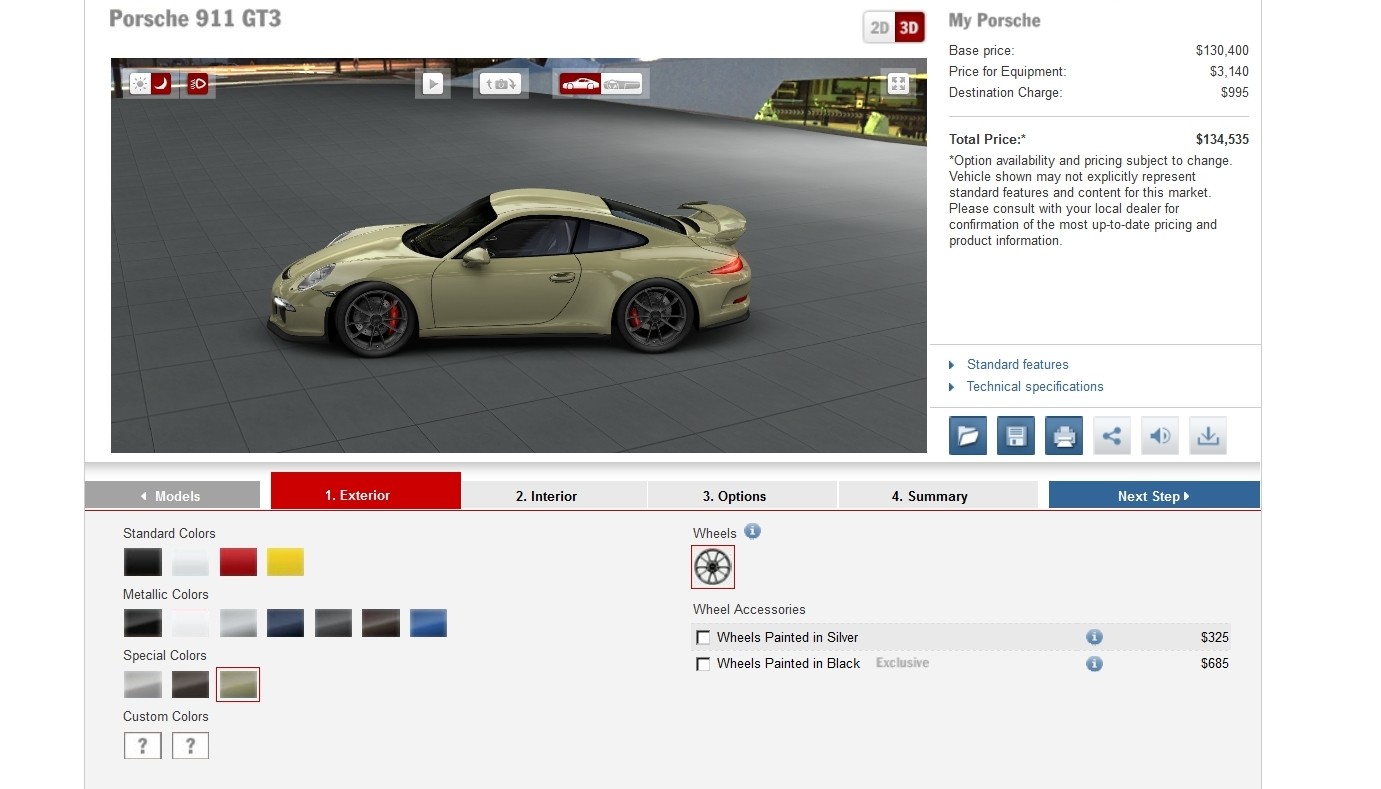The image size is (1381, 789).
Task: Choose dark brown special color swatch
Action: (x=190, y=684)
